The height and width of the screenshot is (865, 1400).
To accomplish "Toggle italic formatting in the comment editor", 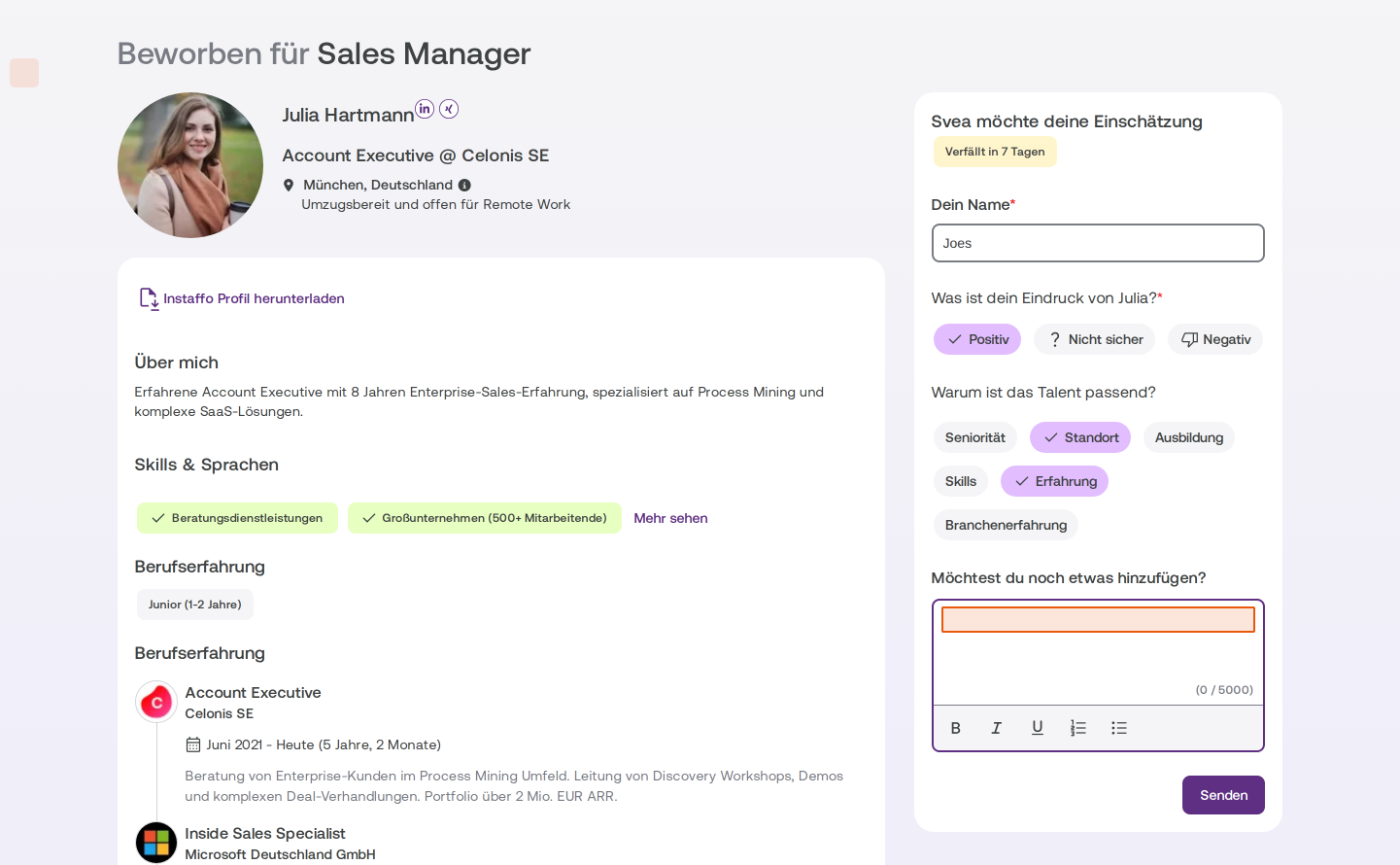I will pyautogui.click(x=997, y=728).
